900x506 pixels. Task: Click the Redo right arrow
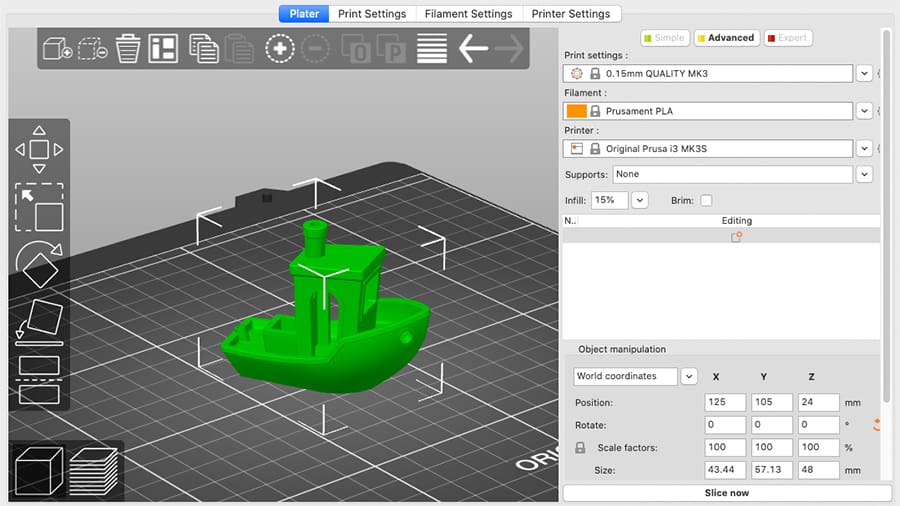(509, 49)
